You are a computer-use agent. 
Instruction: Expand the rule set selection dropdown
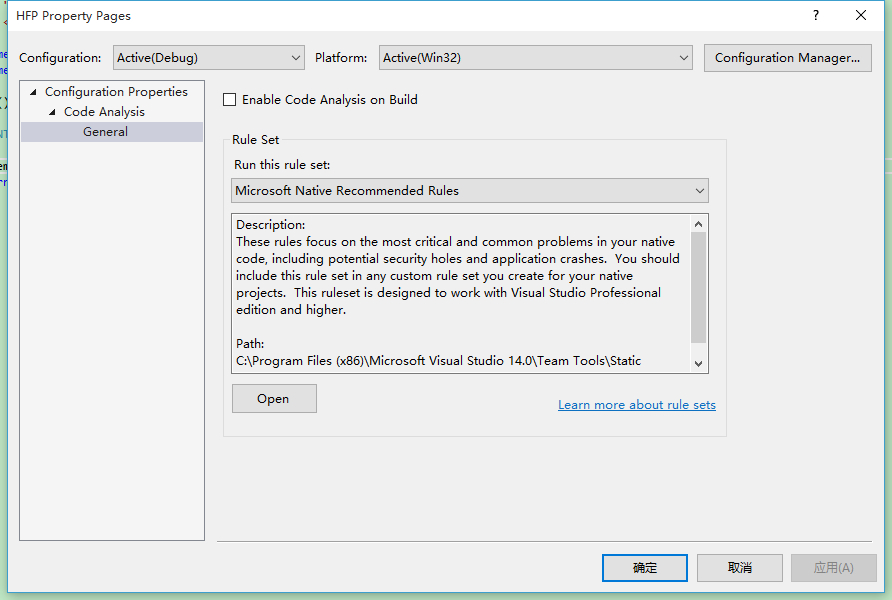[x=469, y=191]
